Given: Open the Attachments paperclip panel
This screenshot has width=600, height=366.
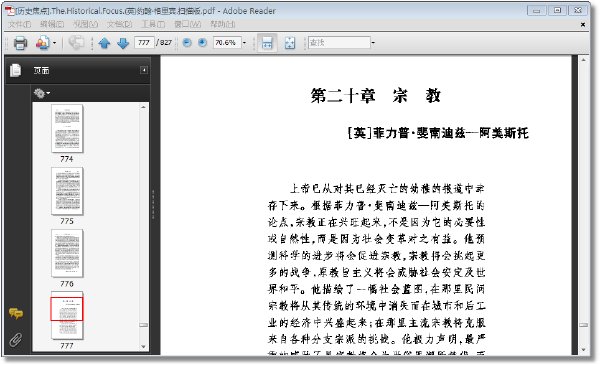Looking at the screenshot, I should pos(16,339).
